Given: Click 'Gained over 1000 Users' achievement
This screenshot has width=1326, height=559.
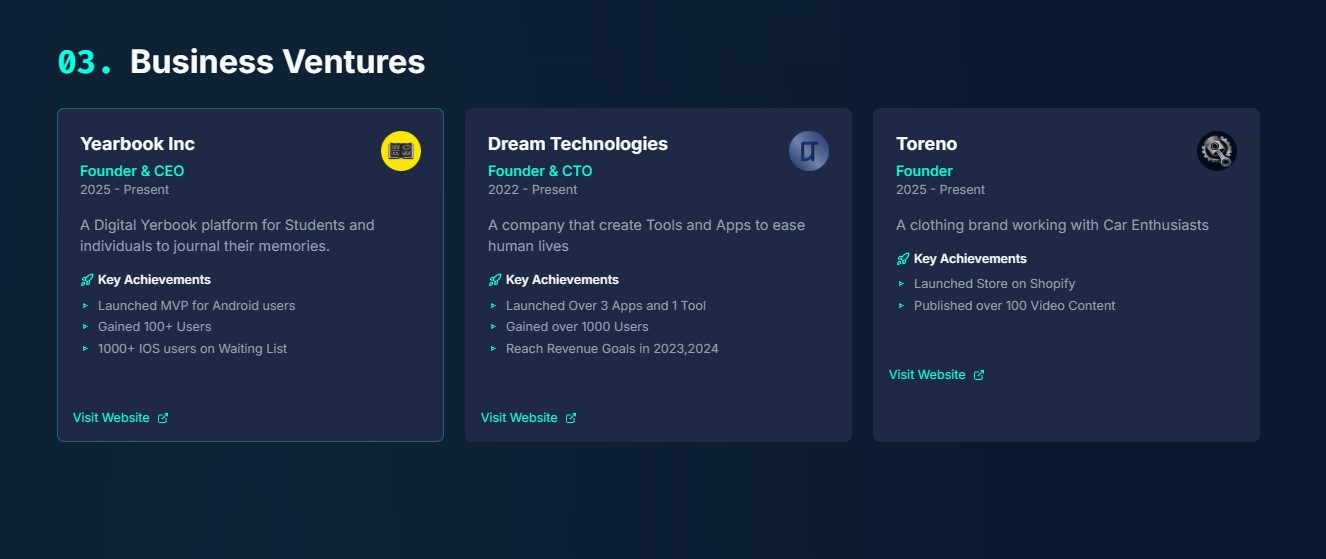Looking at the screenshot, I should [577, 327].
